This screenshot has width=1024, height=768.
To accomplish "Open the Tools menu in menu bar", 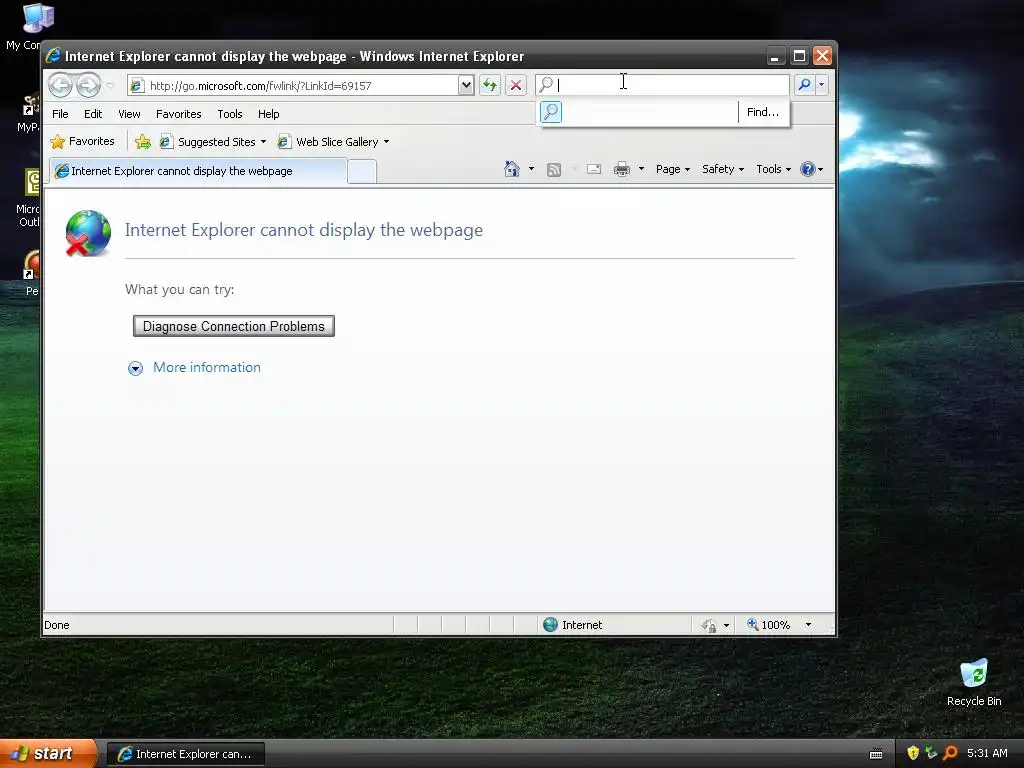I will [x=230, y=114].
